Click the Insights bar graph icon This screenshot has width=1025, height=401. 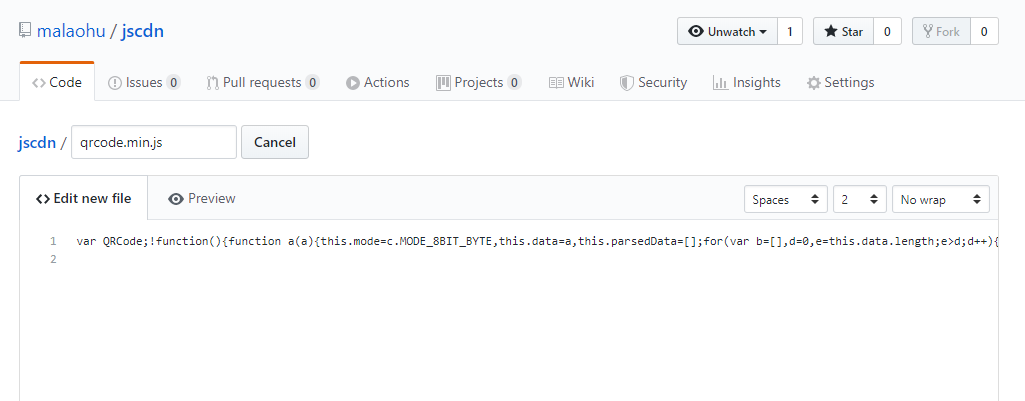[x=720, y=83]
